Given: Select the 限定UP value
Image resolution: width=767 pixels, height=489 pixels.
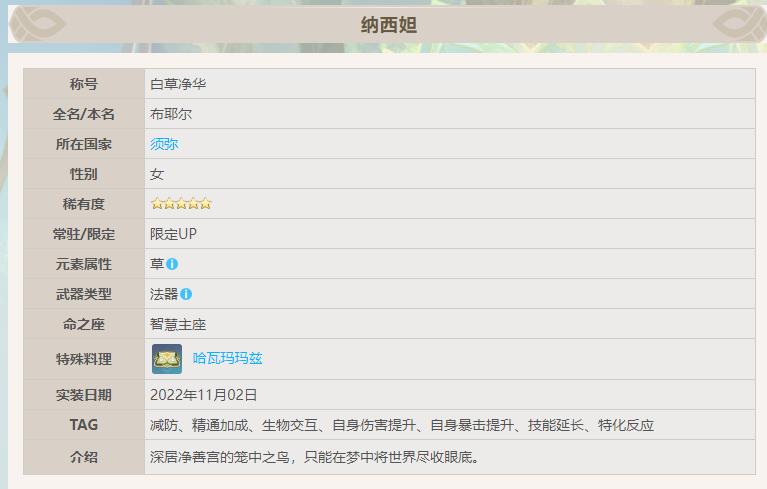Looking at the screenshot, I should click(x=173, y=234).
